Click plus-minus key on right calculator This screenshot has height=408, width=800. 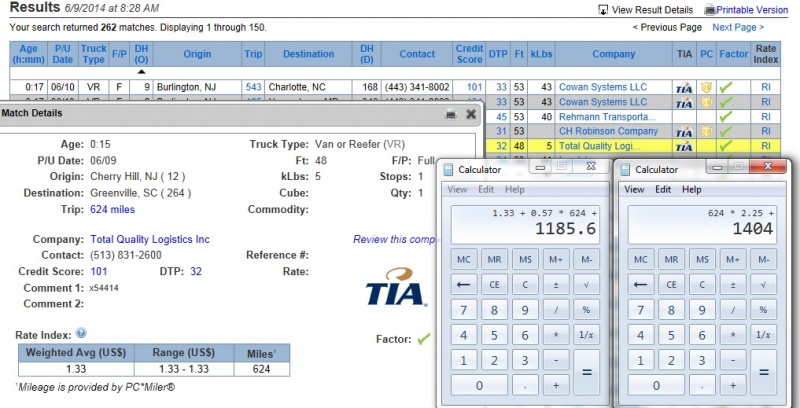[733, 284]
